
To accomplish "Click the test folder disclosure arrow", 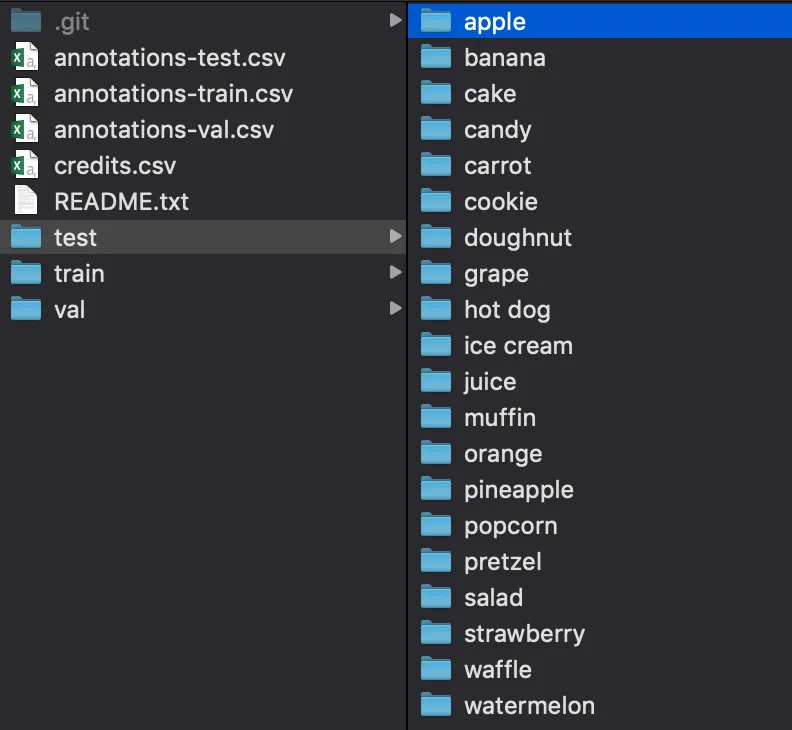I will (x=396, y=236).
